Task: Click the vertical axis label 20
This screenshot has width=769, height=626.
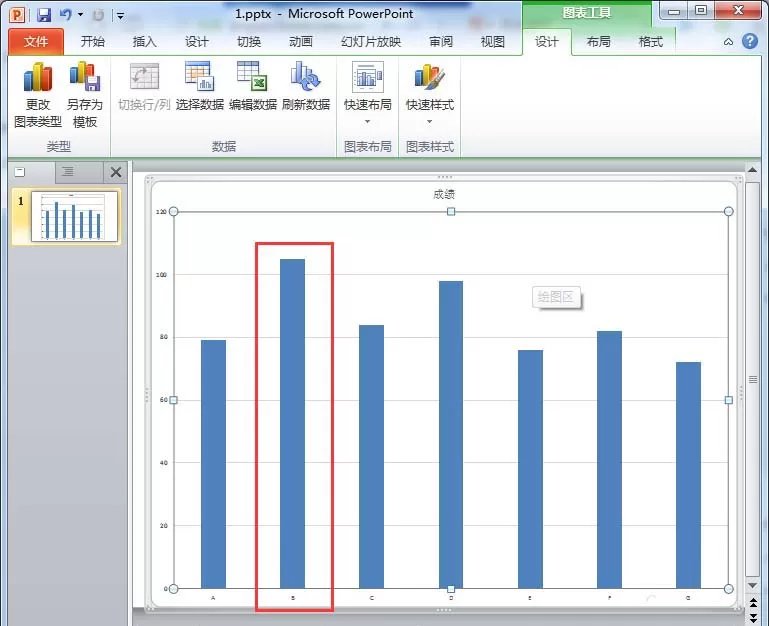Action: click(x=163, y=525)
